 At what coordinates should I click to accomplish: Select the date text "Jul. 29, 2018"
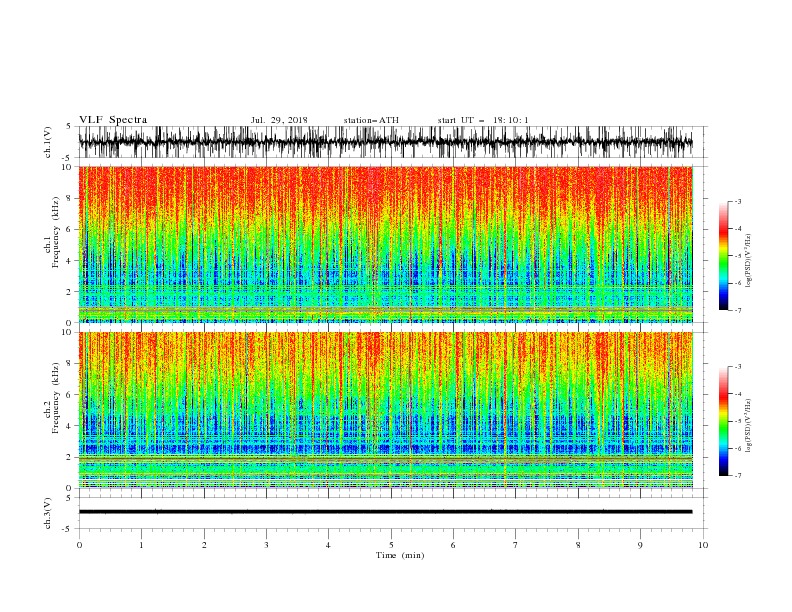click(279, 120)
